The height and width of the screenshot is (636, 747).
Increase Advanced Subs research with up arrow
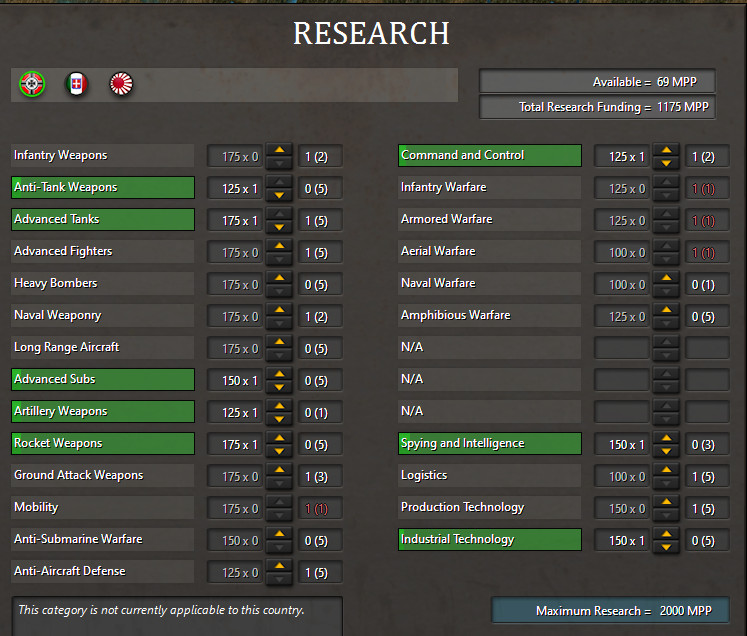(280, 374)
